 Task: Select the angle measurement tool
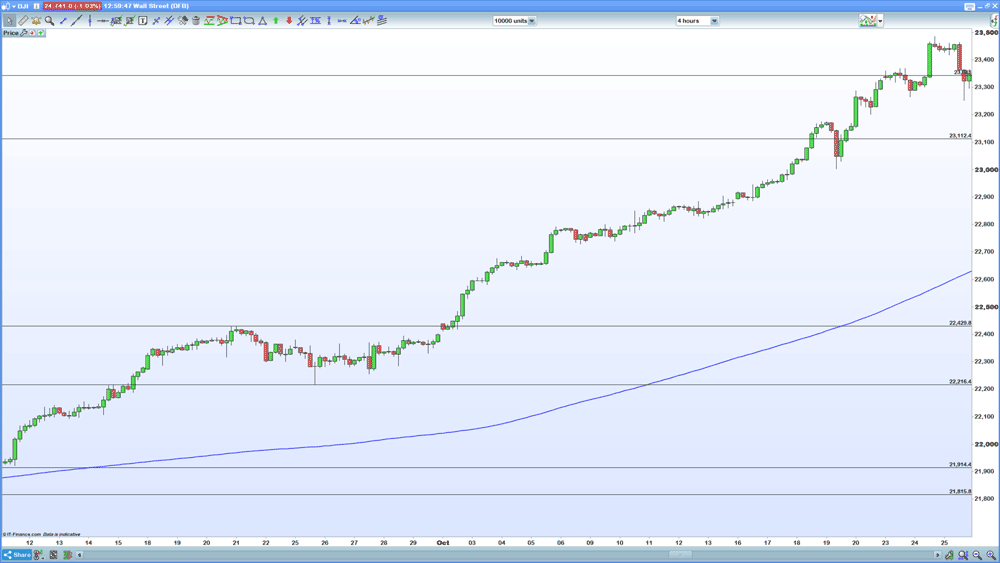tap(355, 20)
